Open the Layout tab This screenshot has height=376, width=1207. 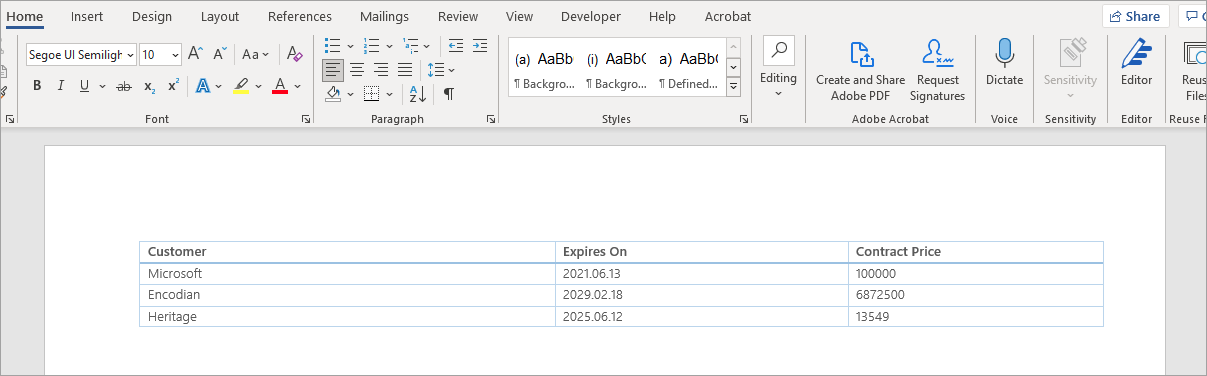pos(220,16)
